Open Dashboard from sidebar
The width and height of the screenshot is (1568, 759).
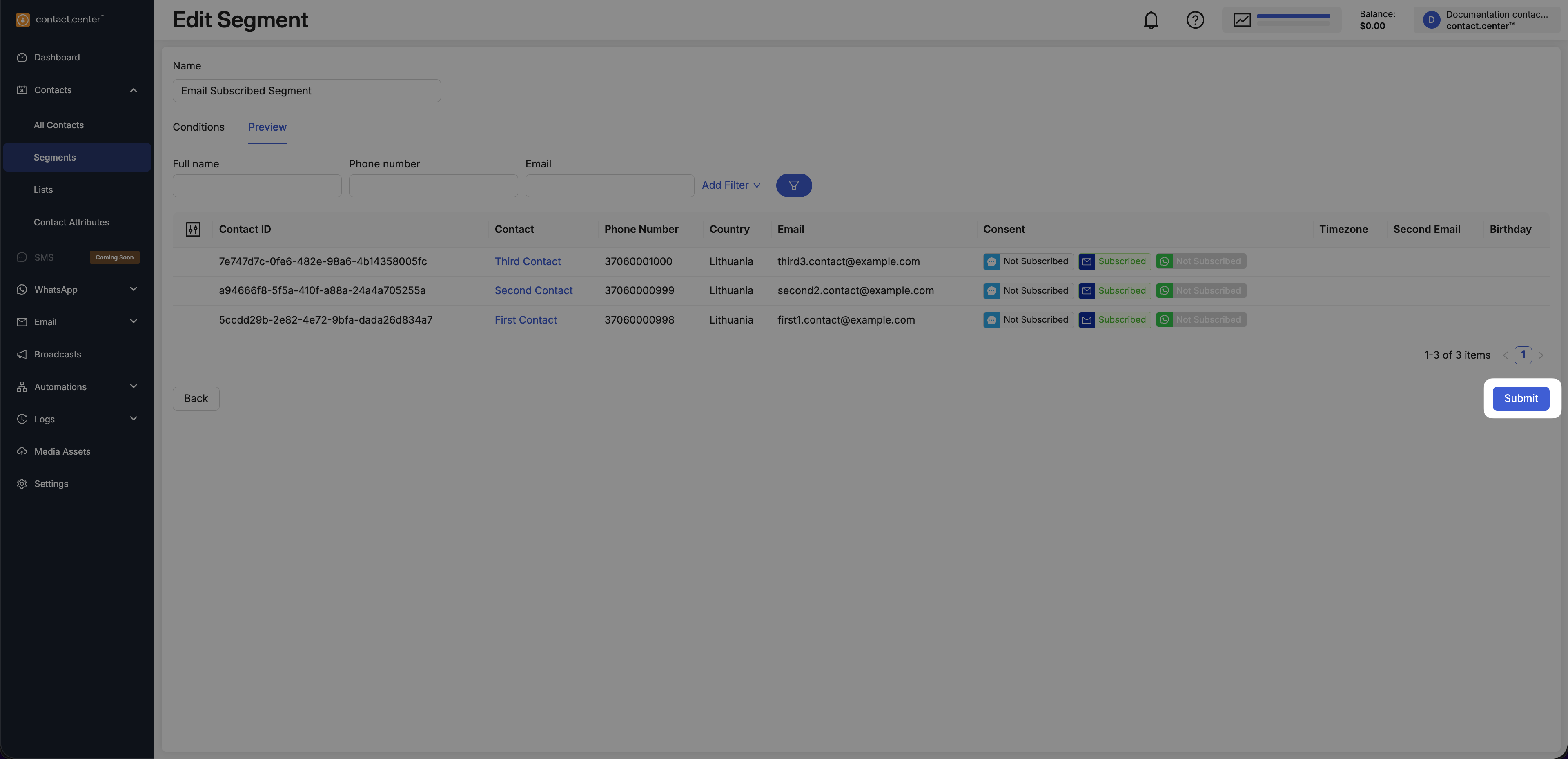(57, 57)
